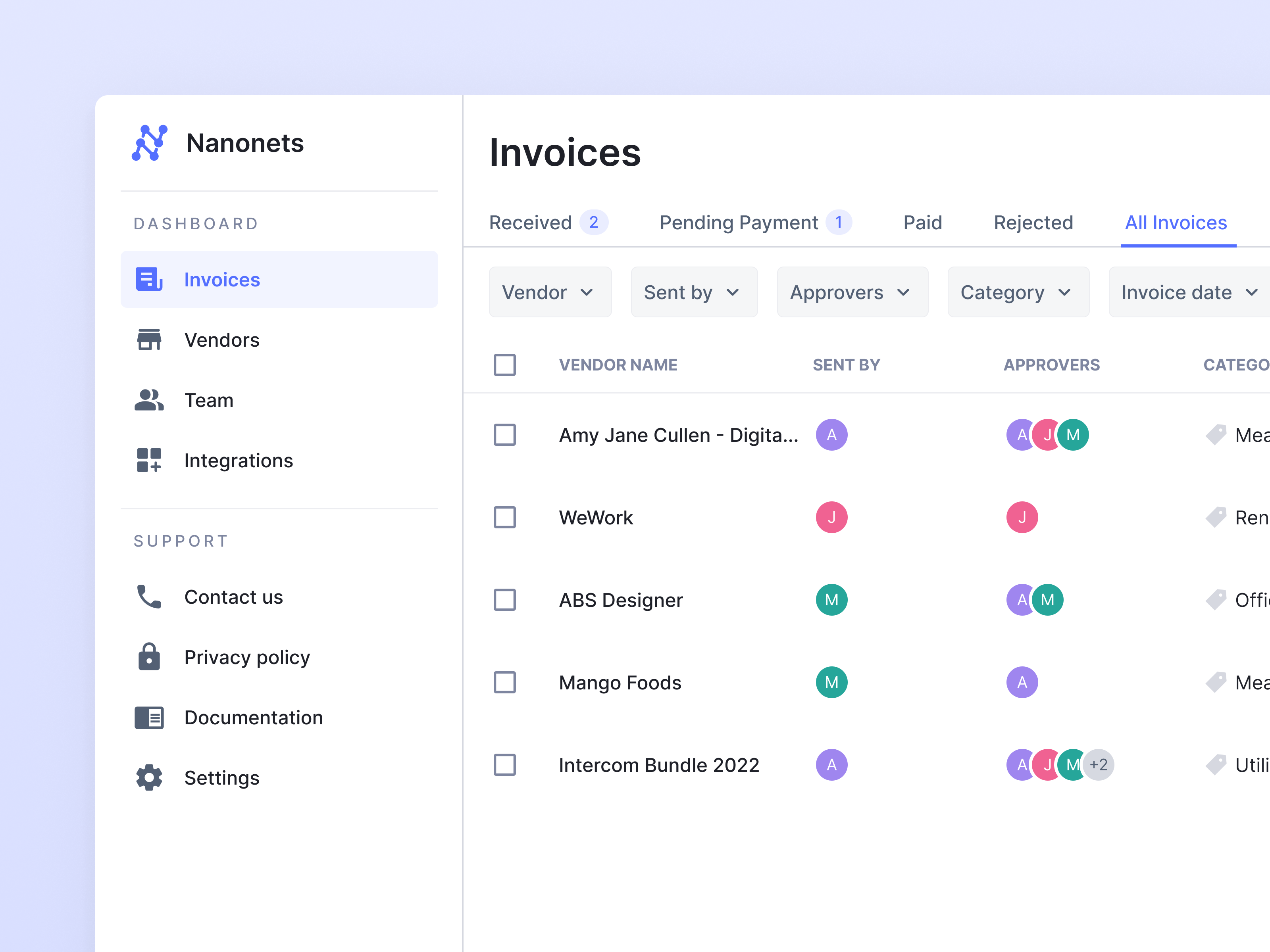Click the Documentation icon
1270x952 pixels.
[149, 717]
